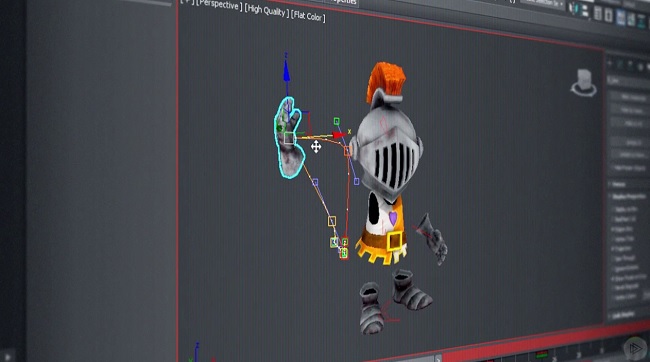Click the highlighted blue explorer icon in the main toolbar
This screenshot has width=650, height=362.
621,18
